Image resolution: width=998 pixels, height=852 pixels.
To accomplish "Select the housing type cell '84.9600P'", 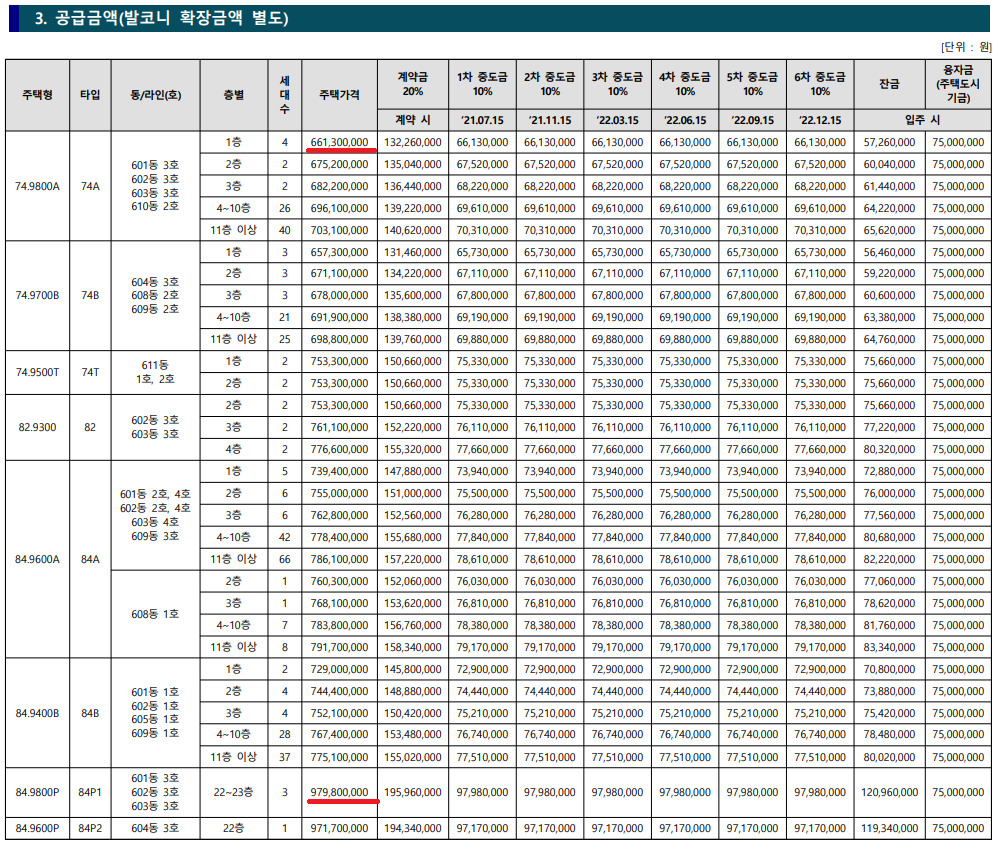I will 38,828.
